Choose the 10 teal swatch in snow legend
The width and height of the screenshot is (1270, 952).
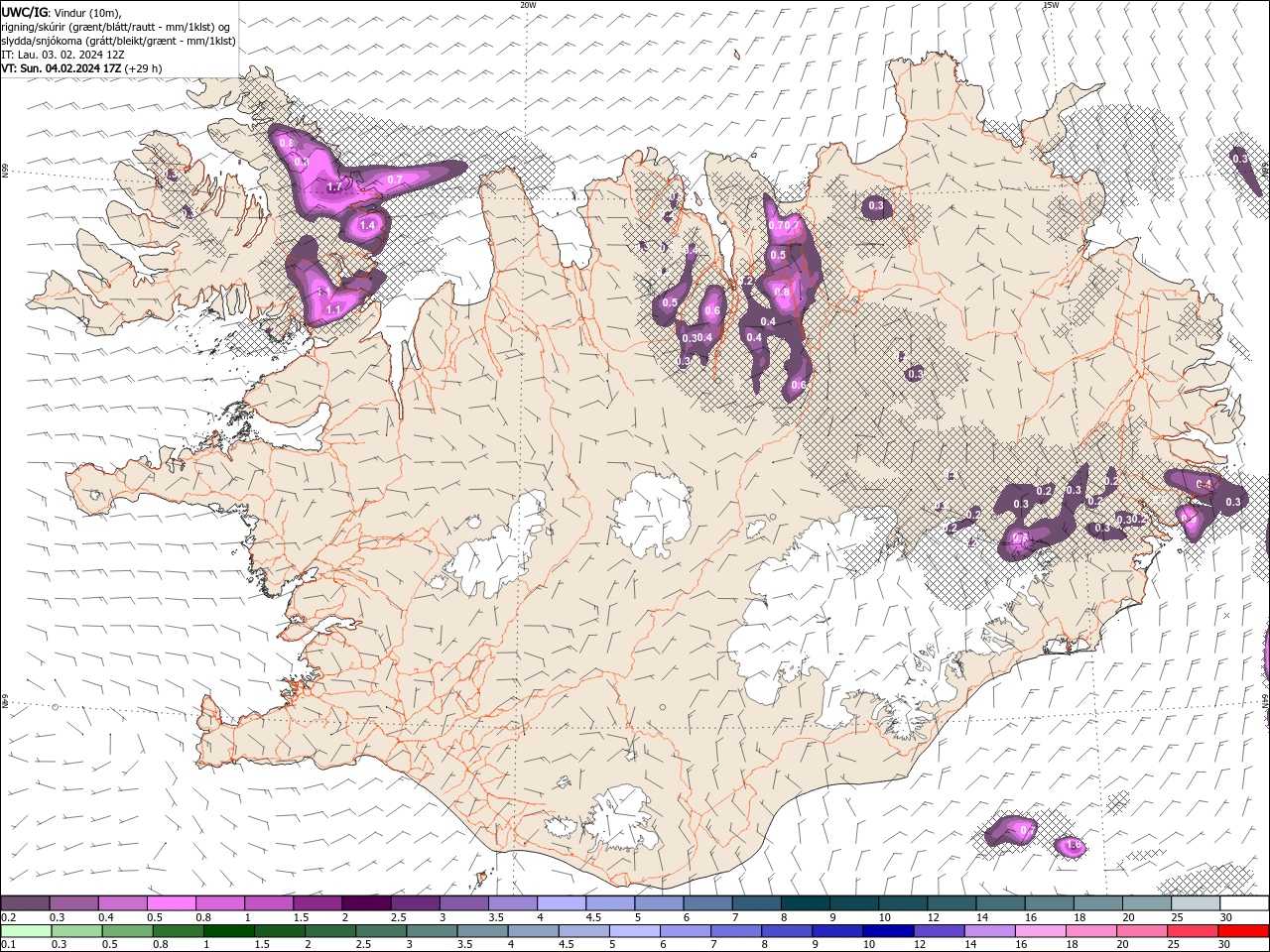click(902, 903)
